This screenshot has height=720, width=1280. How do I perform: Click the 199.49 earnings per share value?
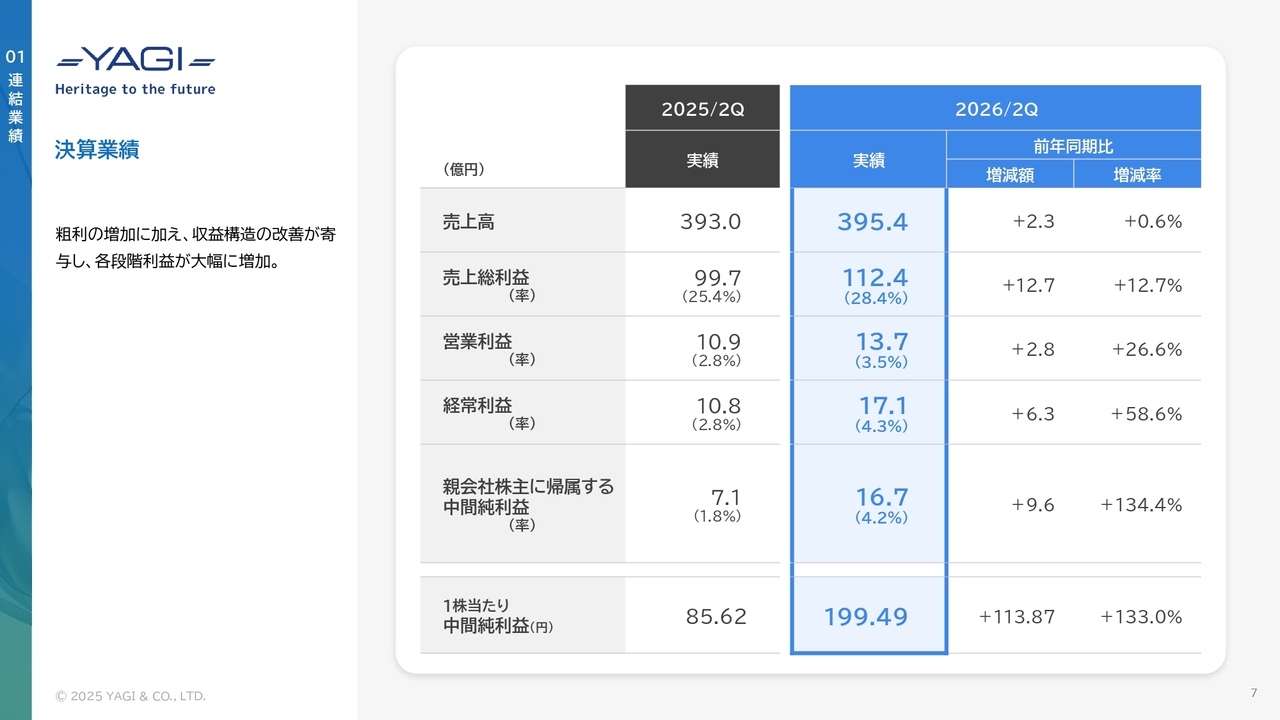(x=866, y=617)
